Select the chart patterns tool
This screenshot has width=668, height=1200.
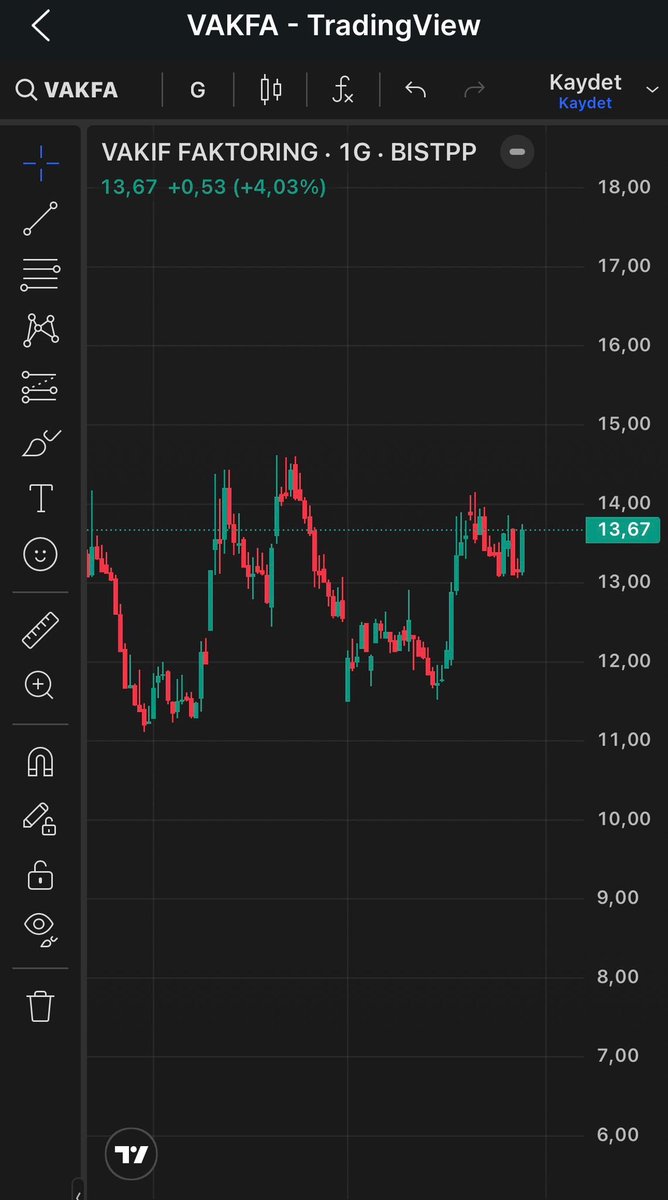click(41, 329)
